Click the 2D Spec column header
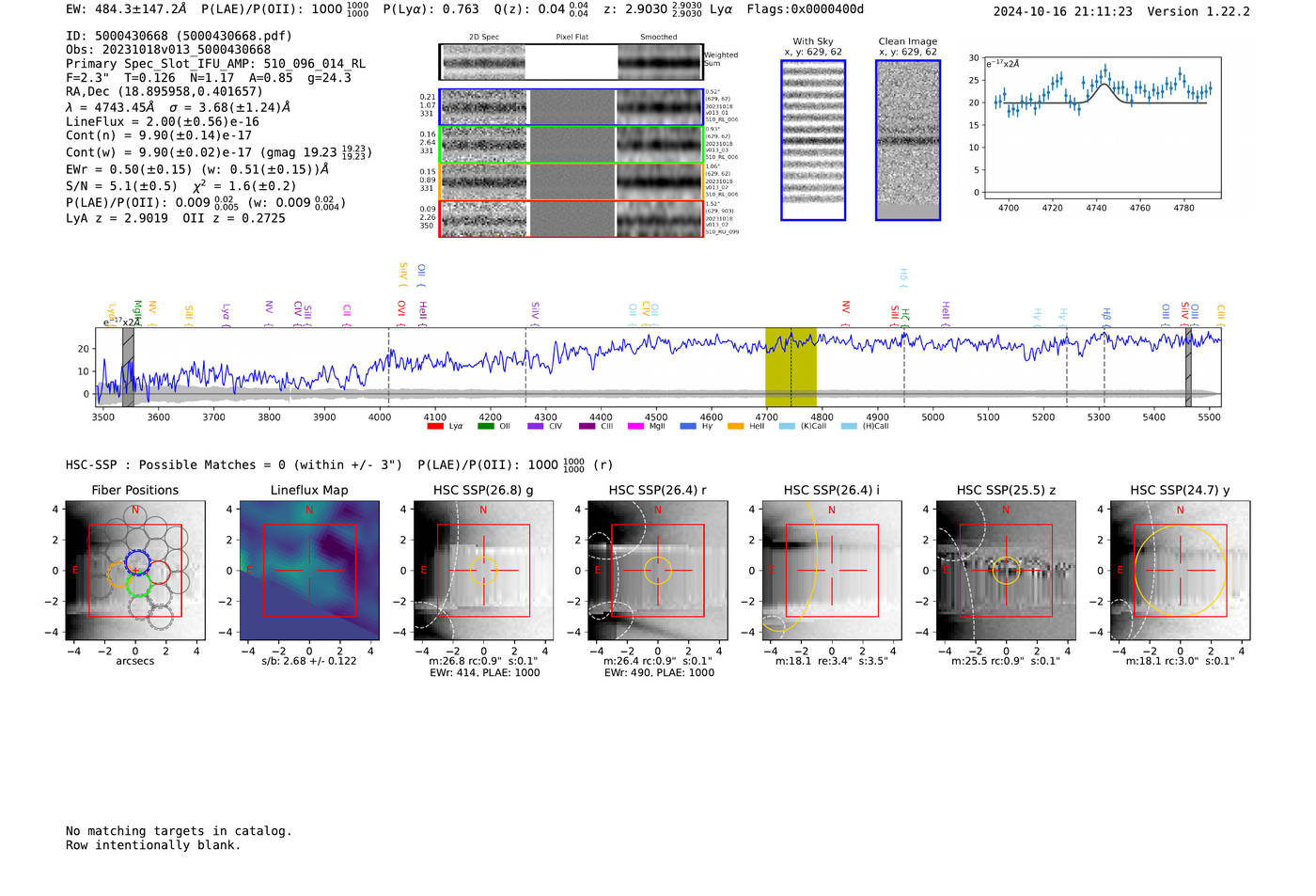The height and width of the screenshot is (896, 1316). coord(484,38)
